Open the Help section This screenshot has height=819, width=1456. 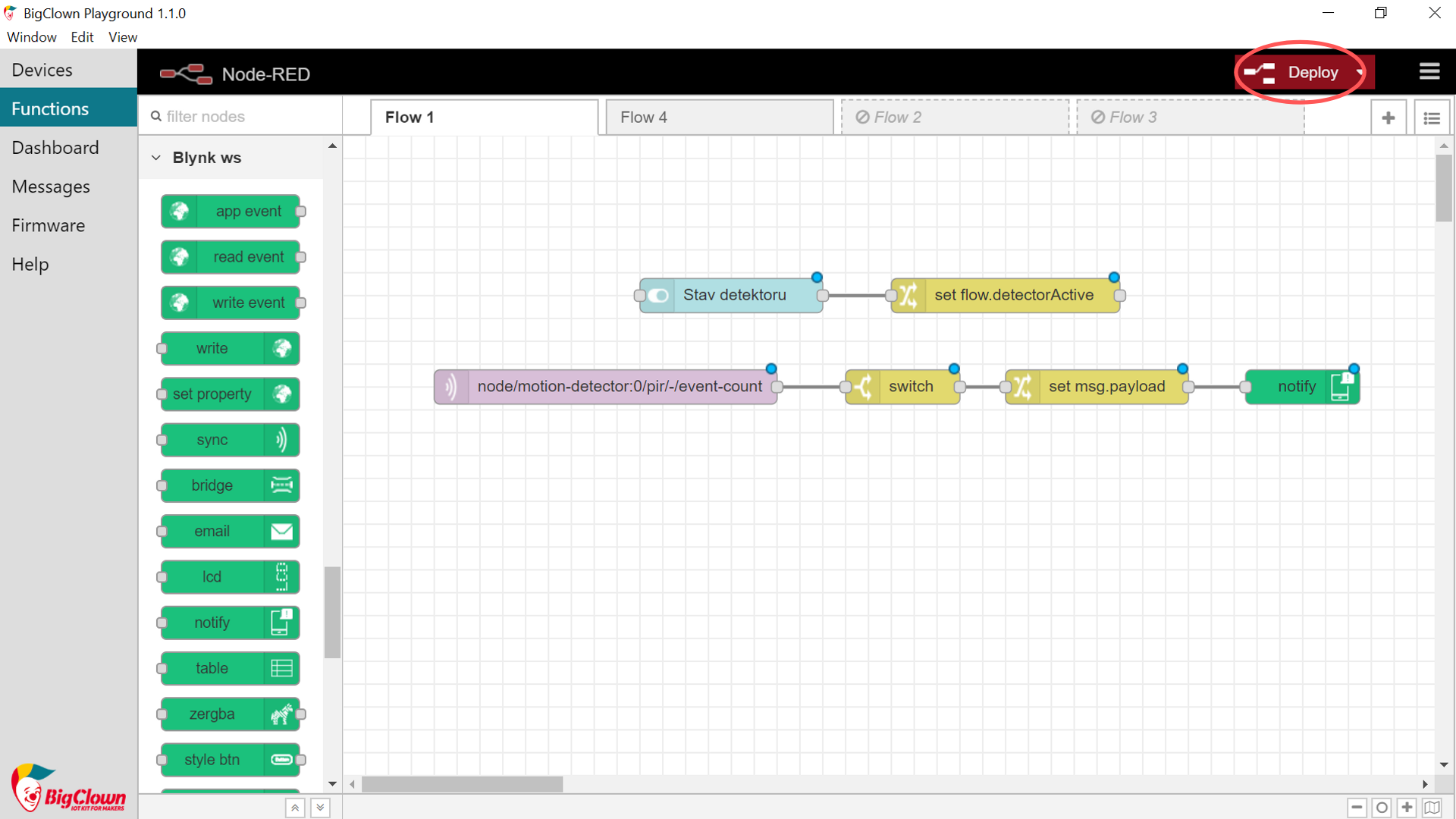(68, 264)
